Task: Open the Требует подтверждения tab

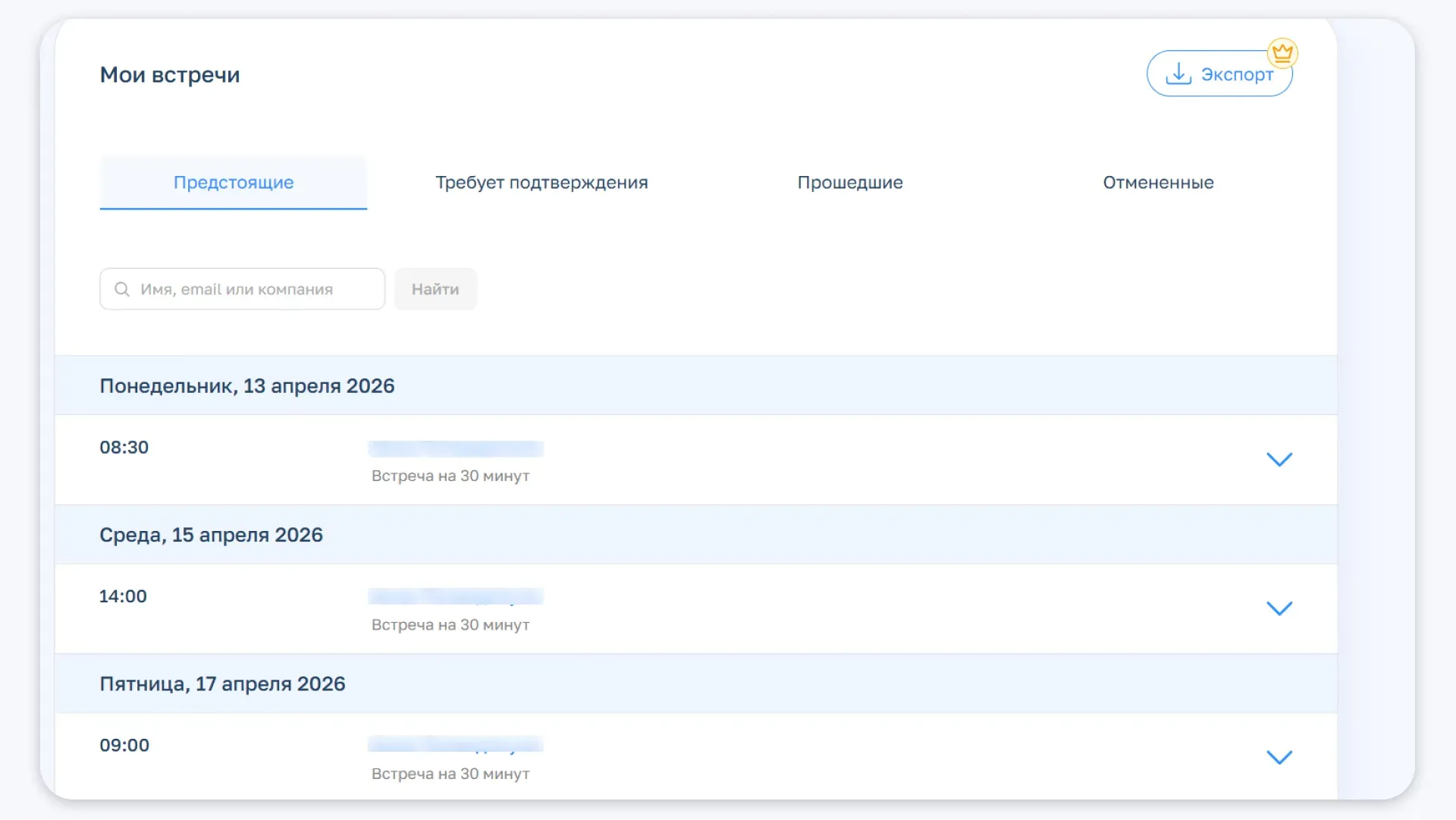Action: point(541,183)
